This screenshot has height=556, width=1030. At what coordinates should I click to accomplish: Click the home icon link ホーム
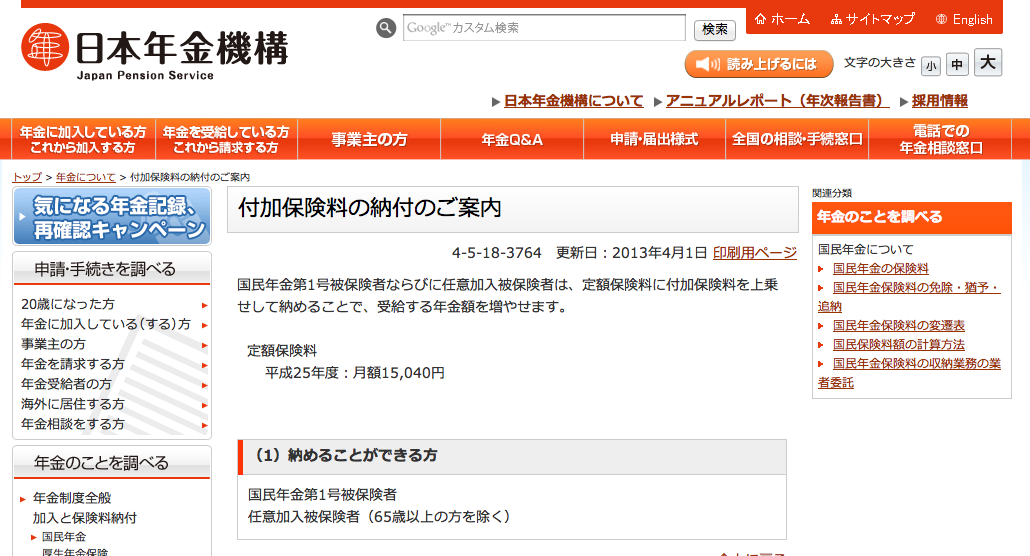782,19
